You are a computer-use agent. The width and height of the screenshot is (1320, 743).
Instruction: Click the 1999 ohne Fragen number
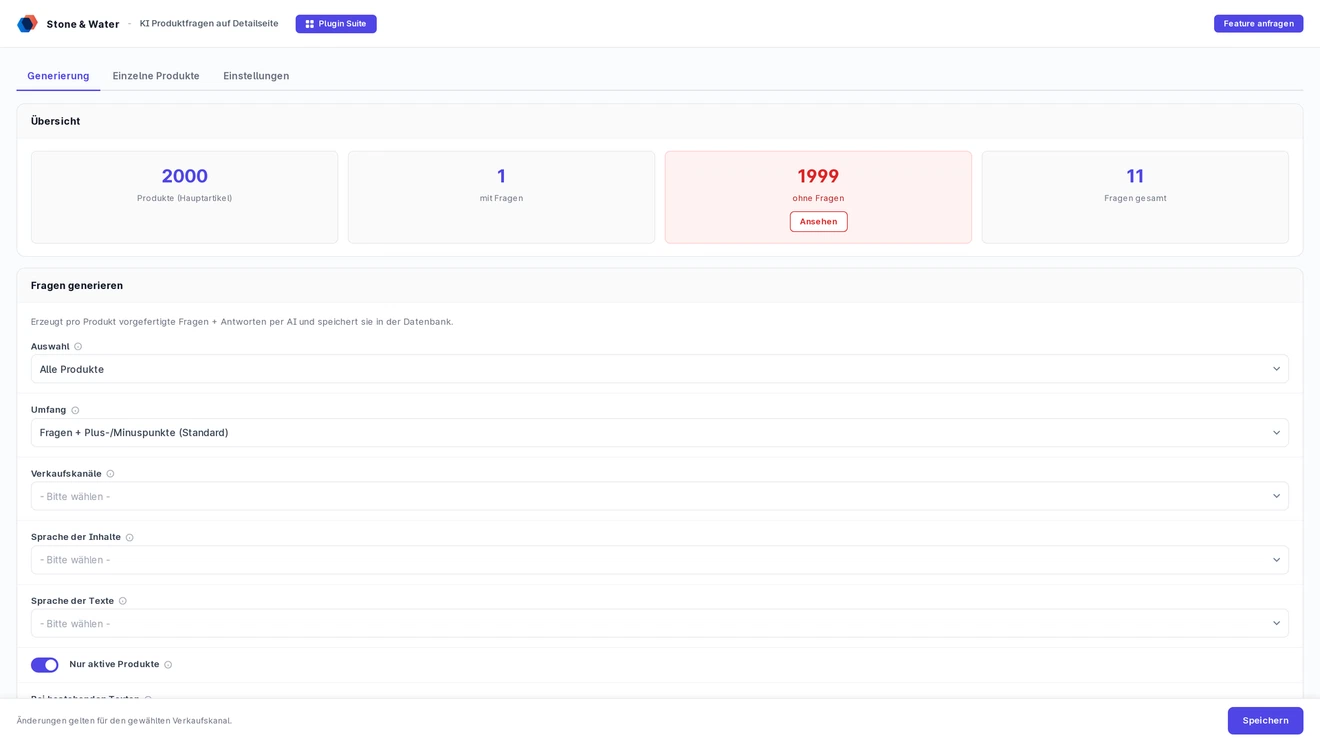(818, 176)
